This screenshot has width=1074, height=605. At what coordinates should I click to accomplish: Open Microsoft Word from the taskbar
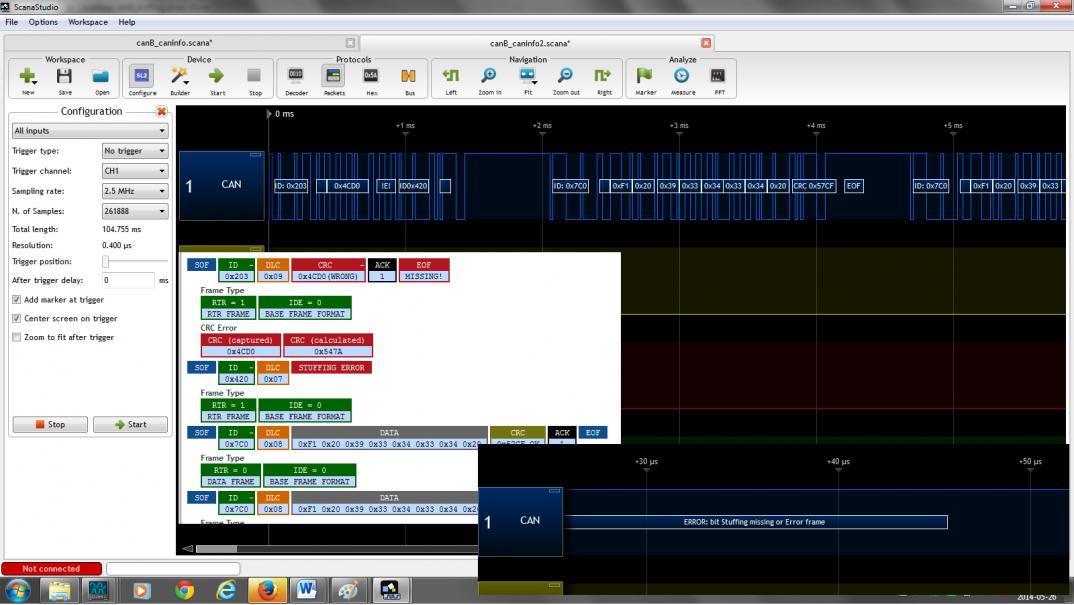[306, 590]
